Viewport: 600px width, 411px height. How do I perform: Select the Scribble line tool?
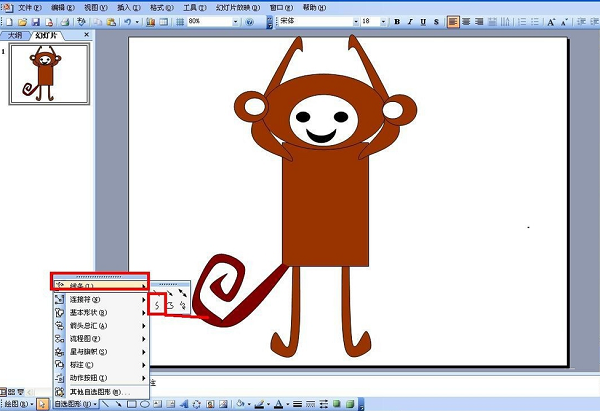click(183, 304)
